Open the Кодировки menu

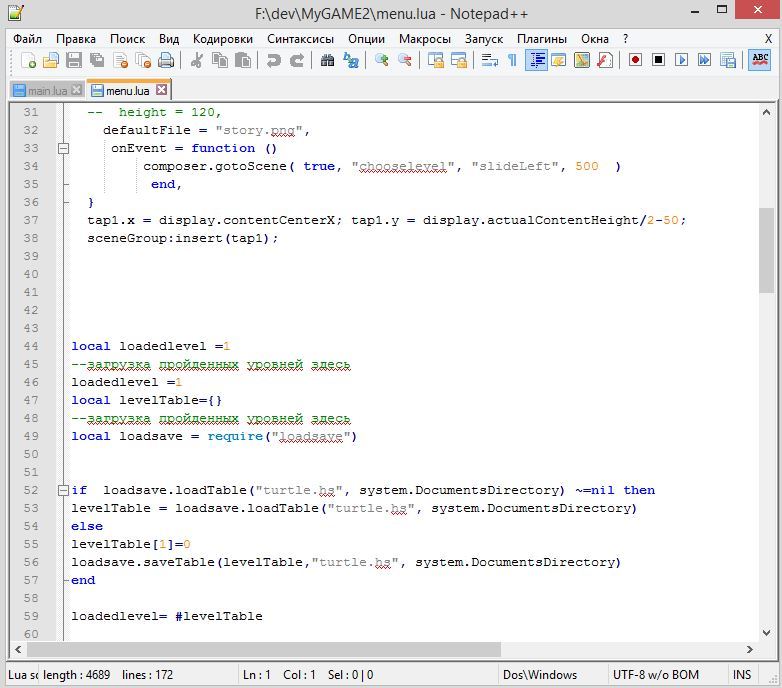tap(223, 39)
